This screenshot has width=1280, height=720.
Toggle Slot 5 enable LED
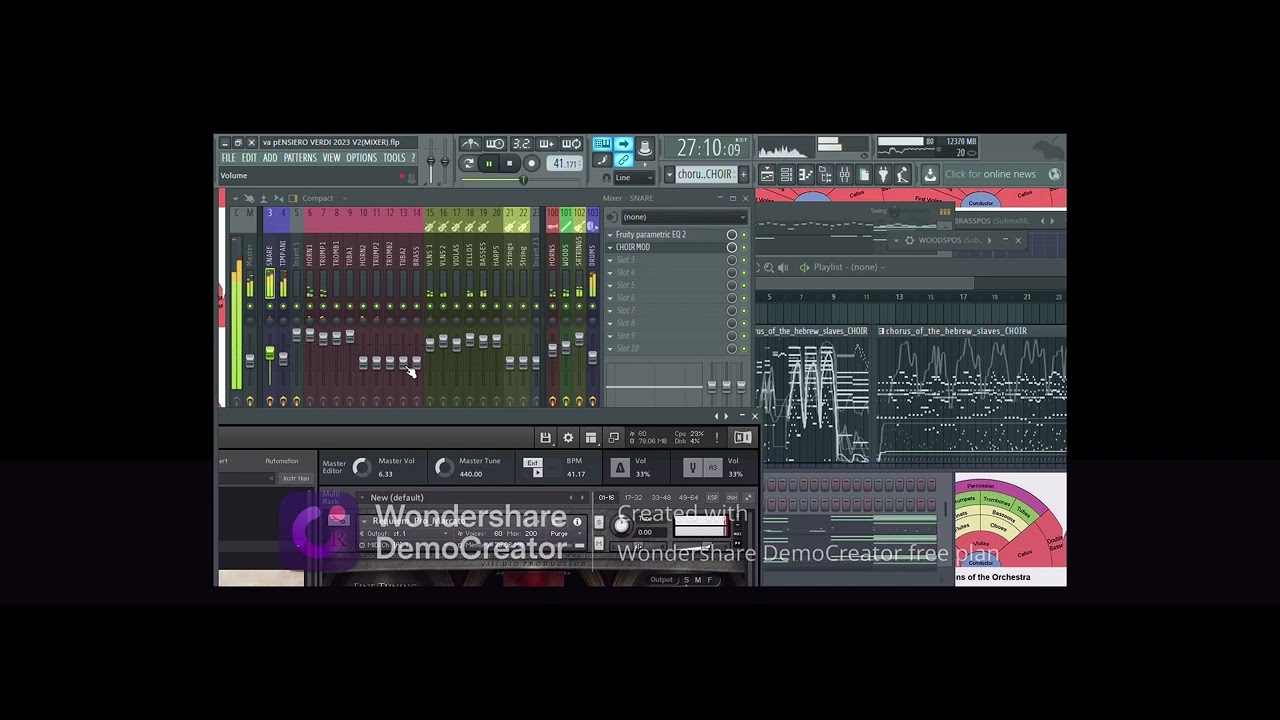click(743, 285)
